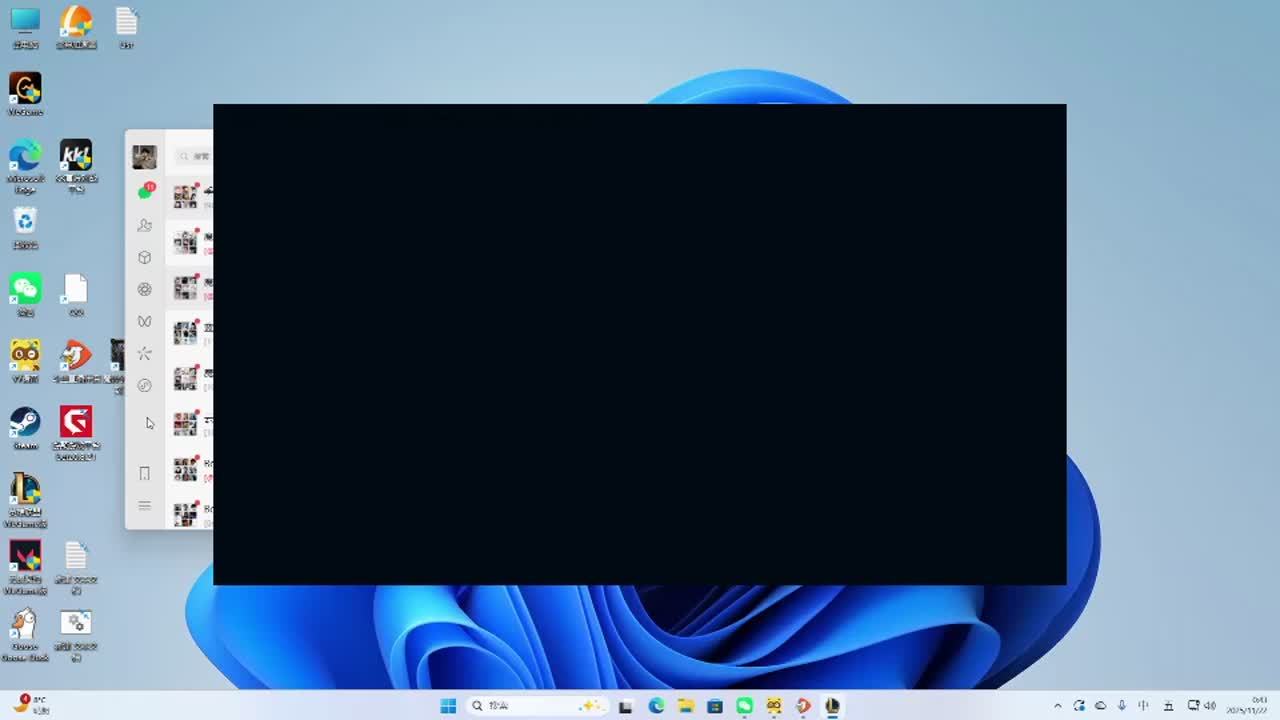Select the first conversation in chat list
The height and width of the screenshot is (720, 1280).
pyautogui.click(x=192, y=196)
